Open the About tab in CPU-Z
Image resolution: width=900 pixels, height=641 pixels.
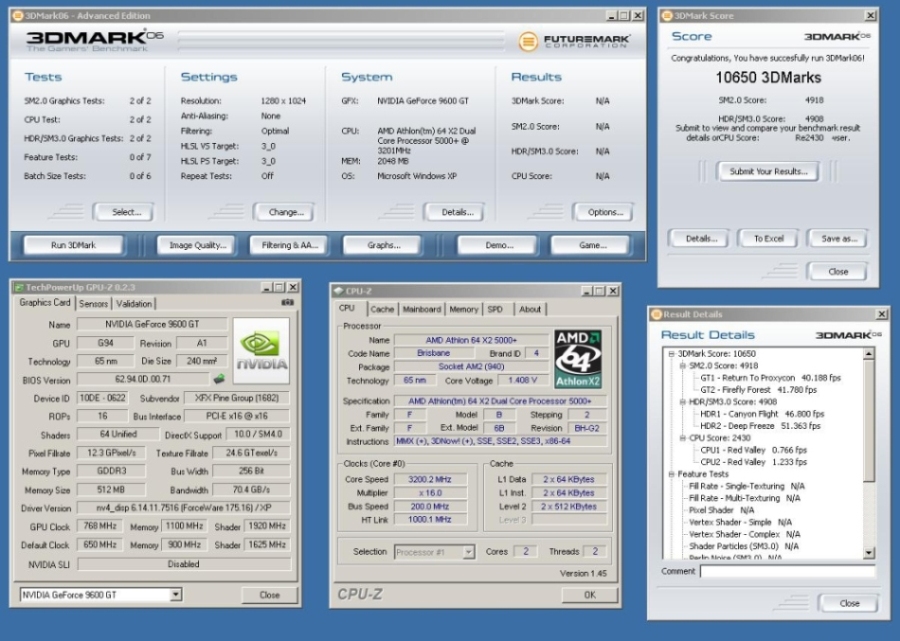click(x=530, y=309)
